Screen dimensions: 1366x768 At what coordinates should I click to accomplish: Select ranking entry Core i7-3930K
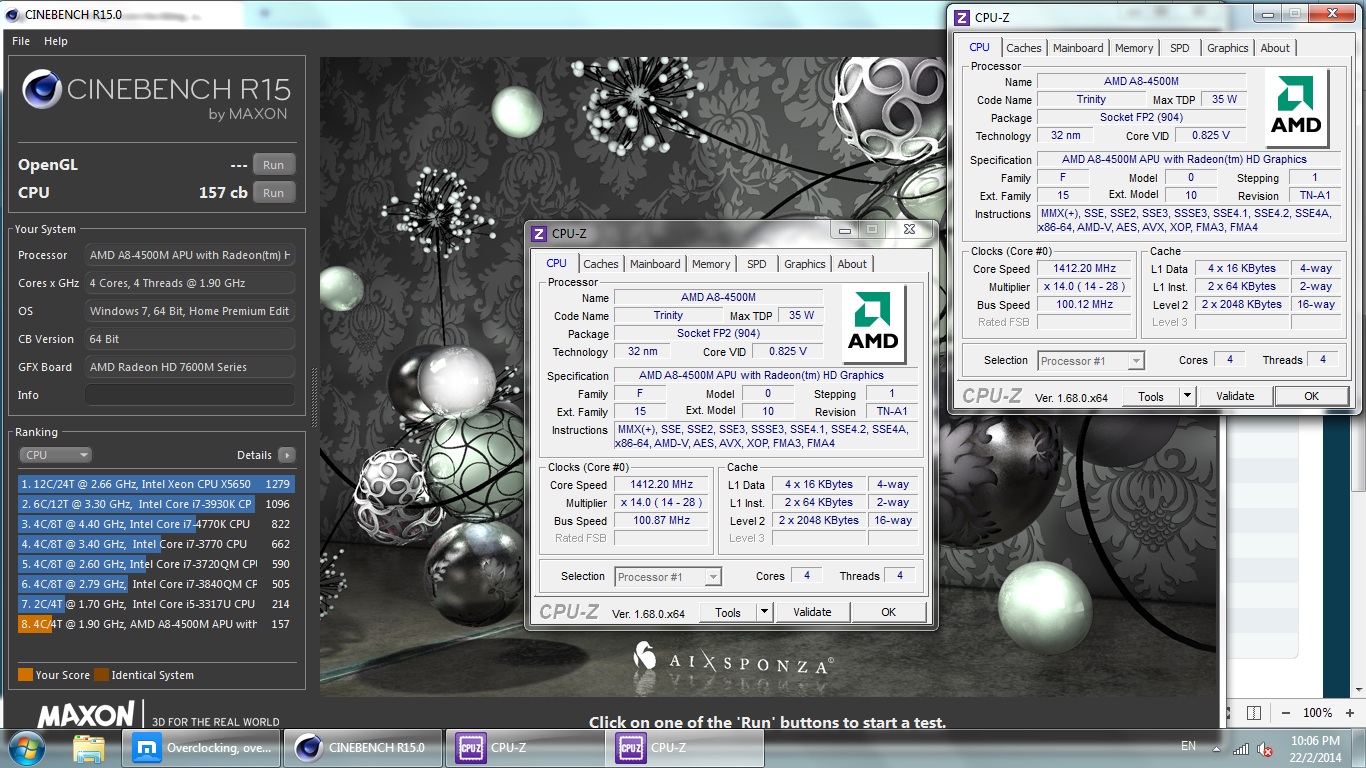tap(156, 504)
